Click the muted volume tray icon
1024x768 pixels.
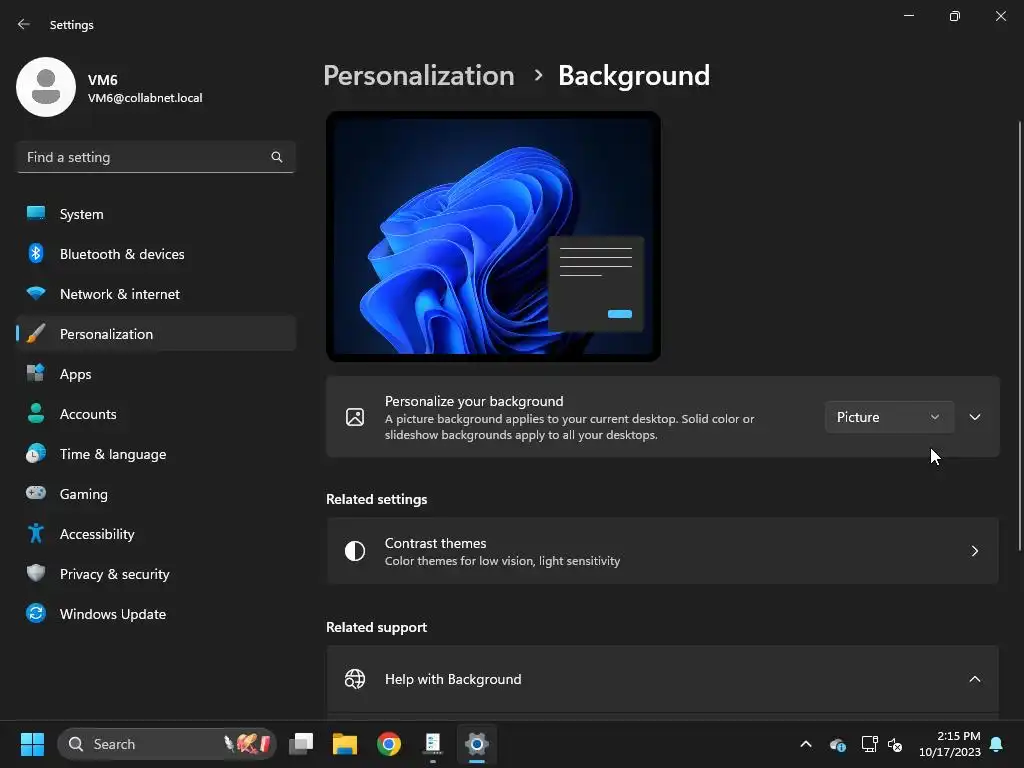(x=895, y=744)
